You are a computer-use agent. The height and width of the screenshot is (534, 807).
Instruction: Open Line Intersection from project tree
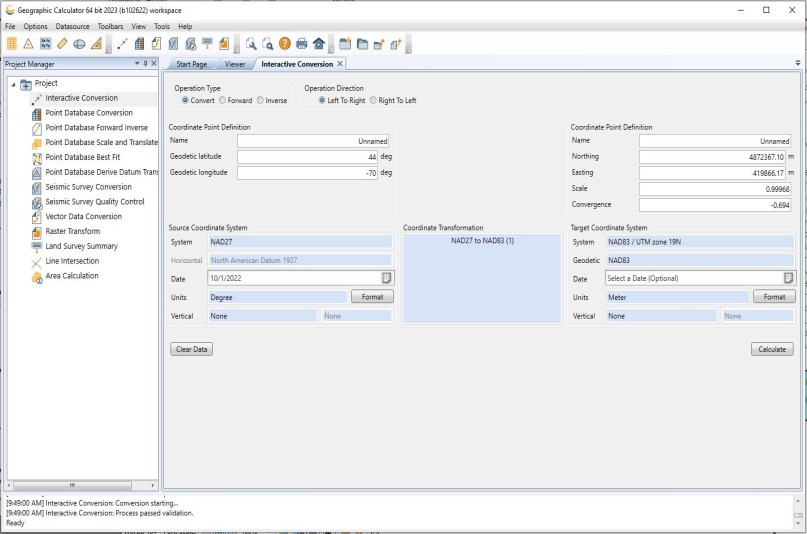(72, 261)
